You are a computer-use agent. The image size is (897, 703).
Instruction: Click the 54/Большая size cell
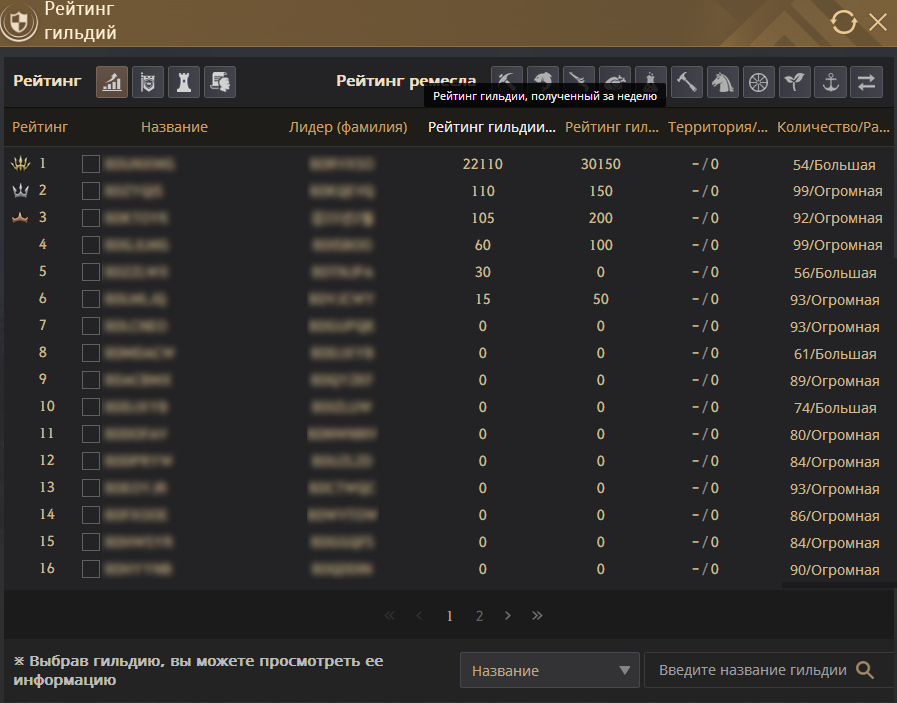(834, 165)
